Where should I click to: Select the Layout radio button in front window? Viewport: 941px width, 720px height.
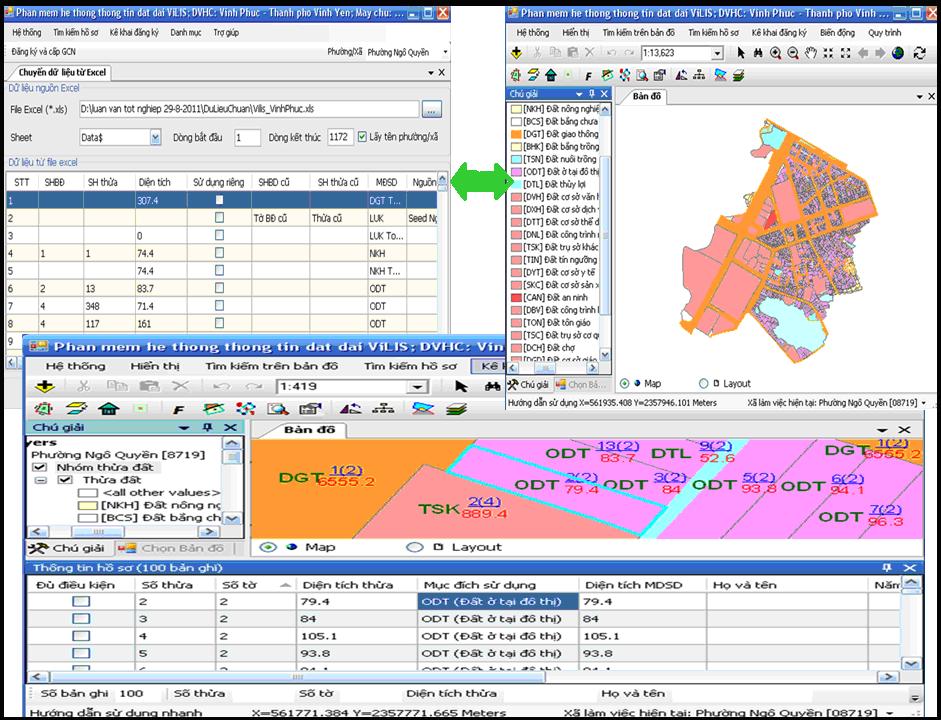tap(414, 547)
